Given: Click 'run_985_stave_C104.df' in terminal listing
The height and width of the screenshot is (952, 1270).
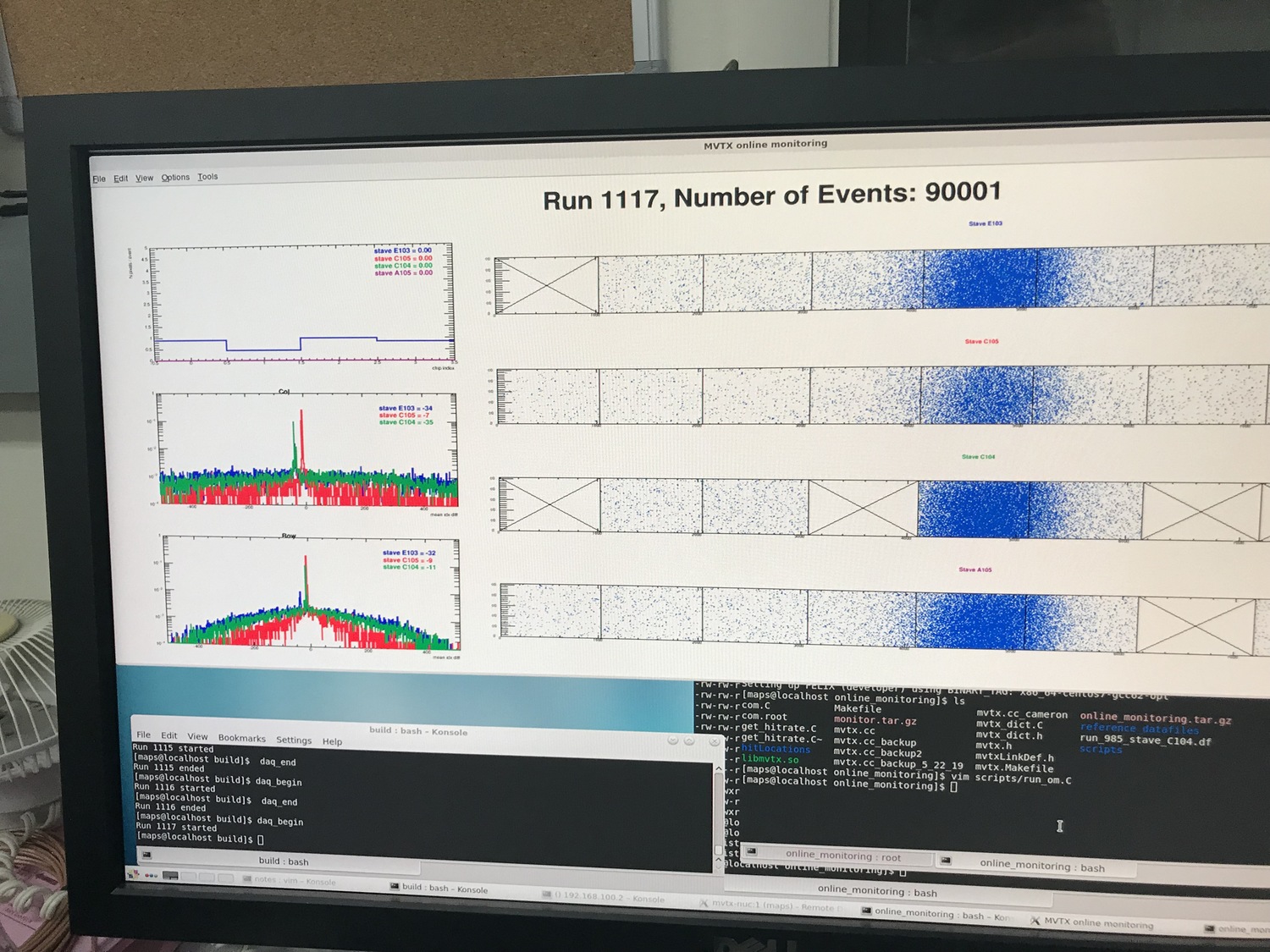Looking at the screenshot, I should point(1146,740).
